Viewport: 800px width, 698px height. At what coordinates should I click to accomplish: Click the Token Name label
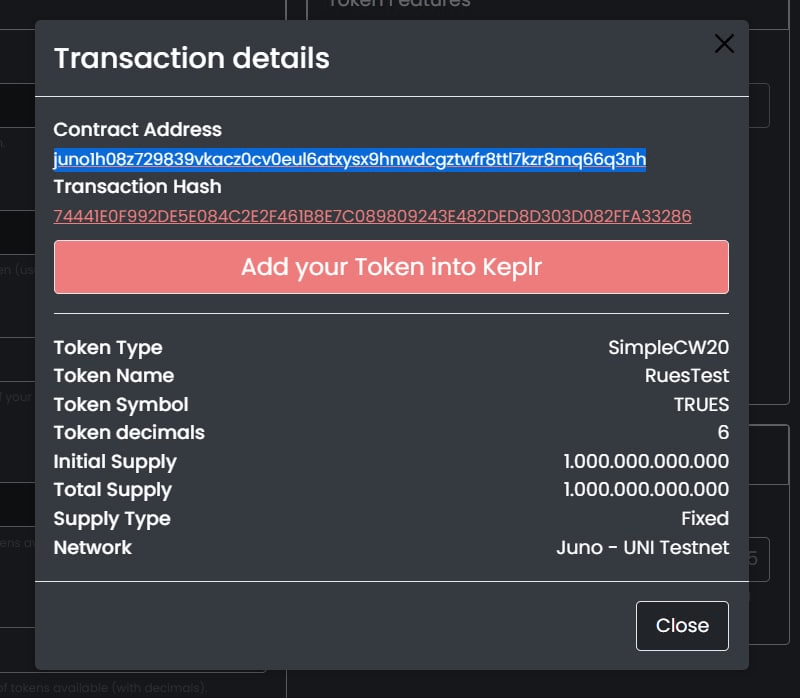click(x=114, y=375)
